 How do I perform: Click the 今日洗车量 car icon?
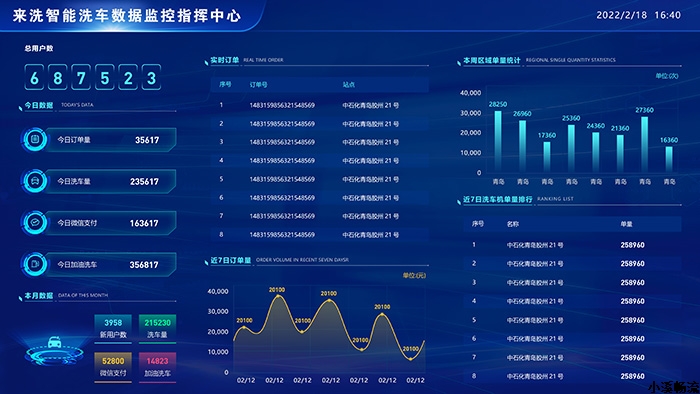point(35,181)
